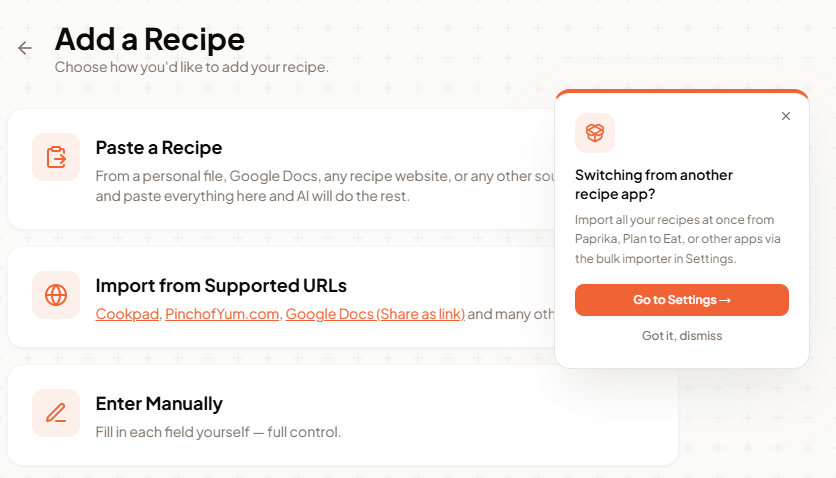Click the box icon in the import popup
Image resolution: width=836 pixels, height=478 pixels.
click(x=595, y=133)
